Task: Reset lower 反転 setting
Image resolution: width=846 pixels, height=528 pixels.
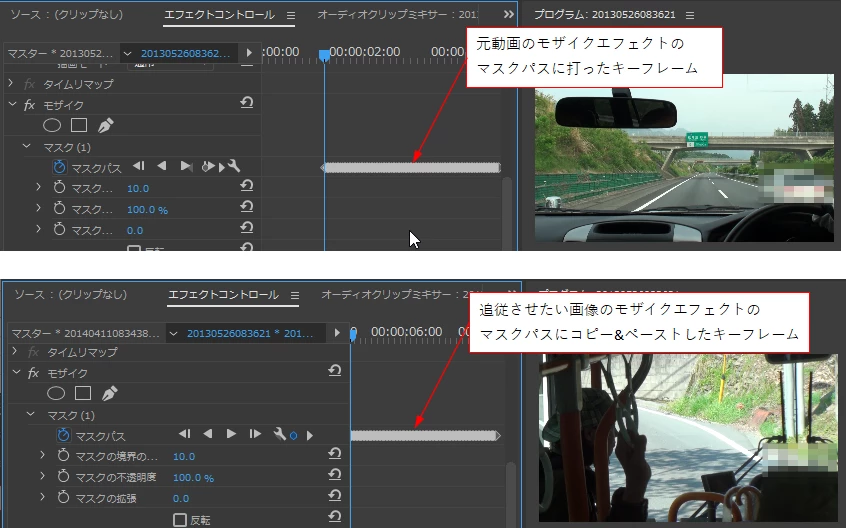Action: click(335, 517)
